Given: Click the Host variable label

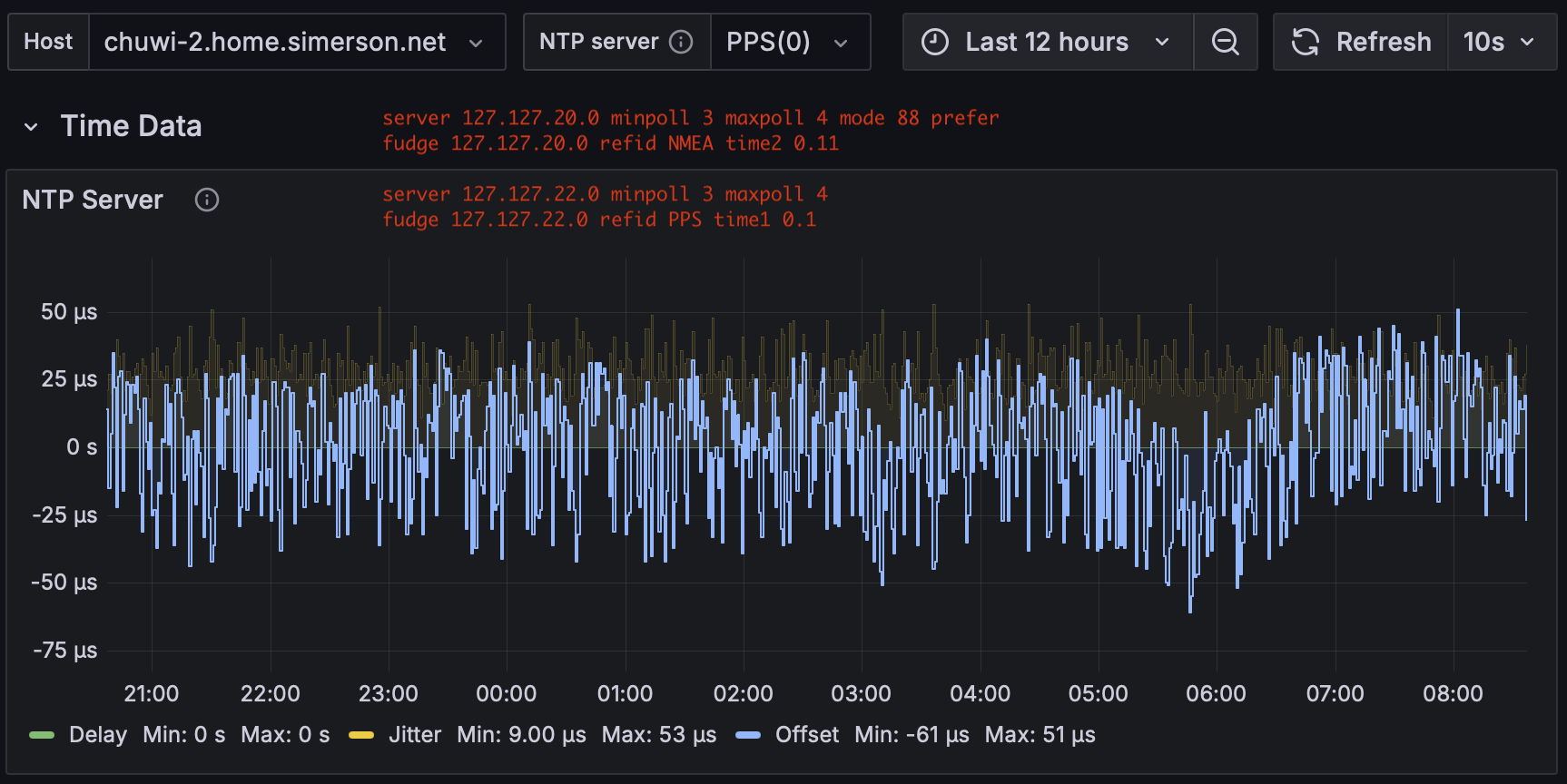Looking at the screenshot, I should point(48,42).
